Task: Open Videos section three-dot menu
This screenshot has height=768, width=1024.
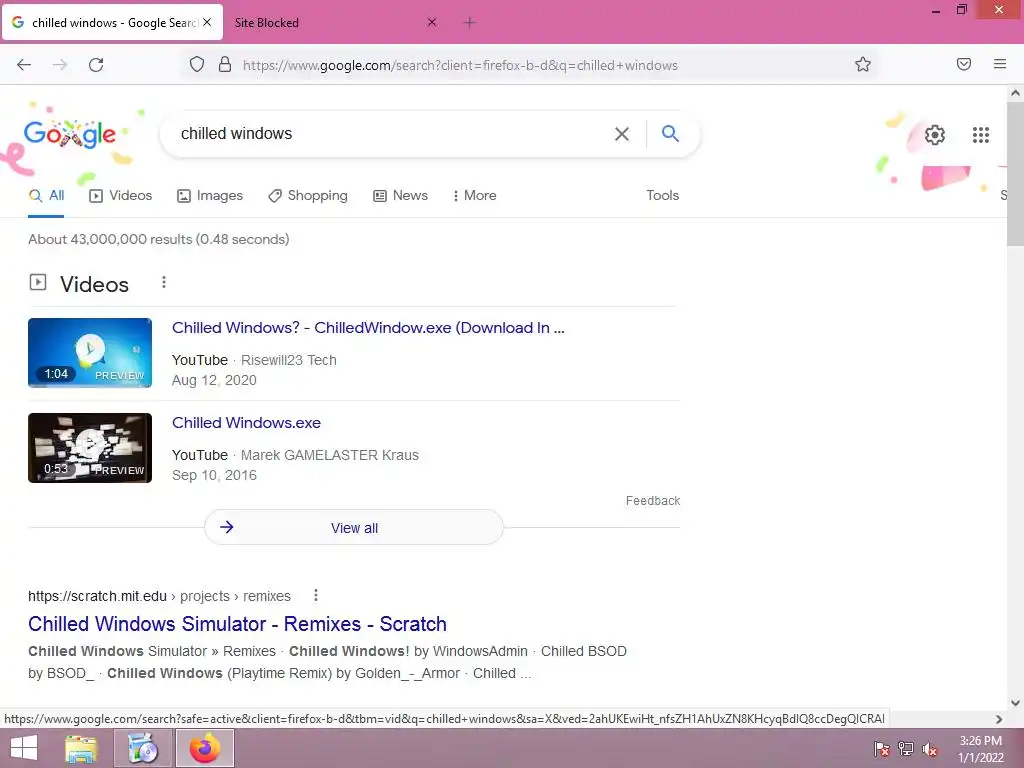Action: 164,282
